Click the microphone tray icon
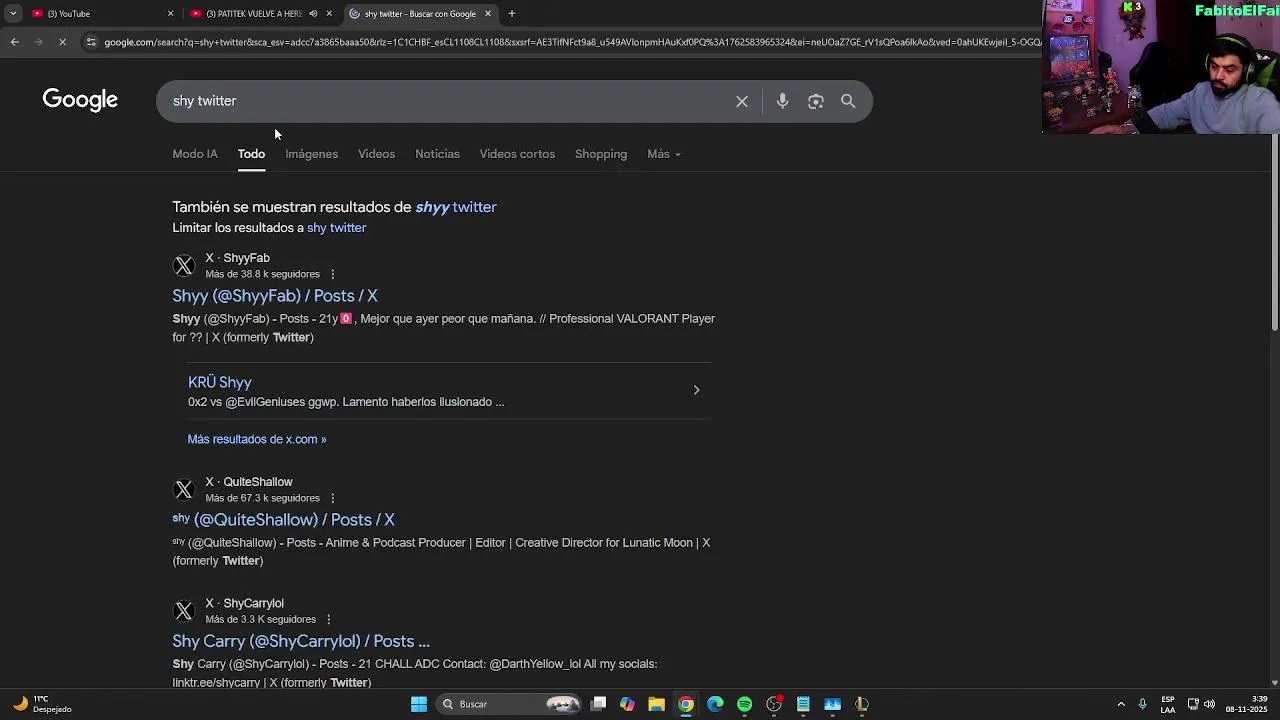The height and width of the screenshot is (720, 1280). [x=1142, y=704]
